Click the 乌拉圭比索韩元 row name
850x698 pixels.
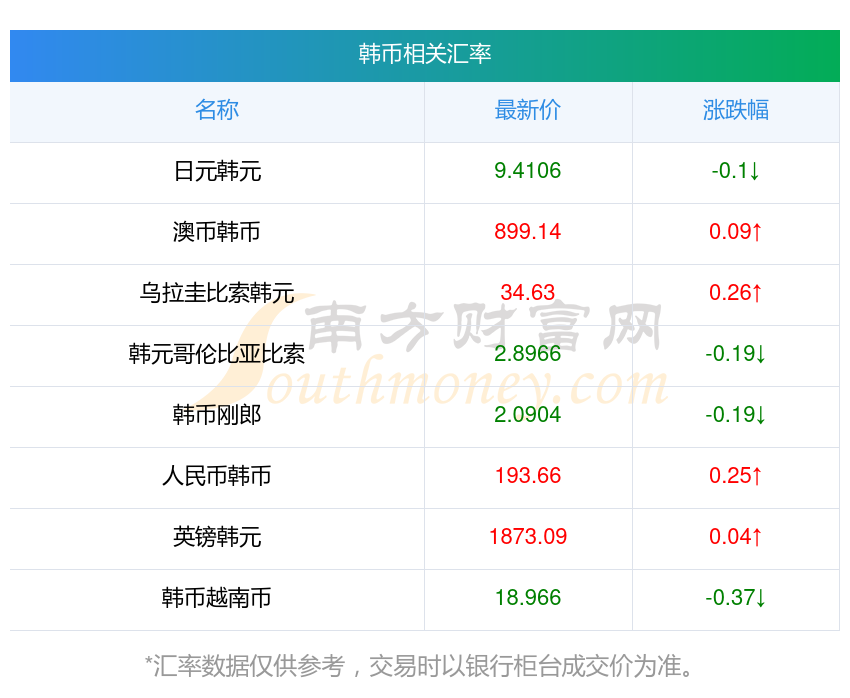(x=217, y=293)
